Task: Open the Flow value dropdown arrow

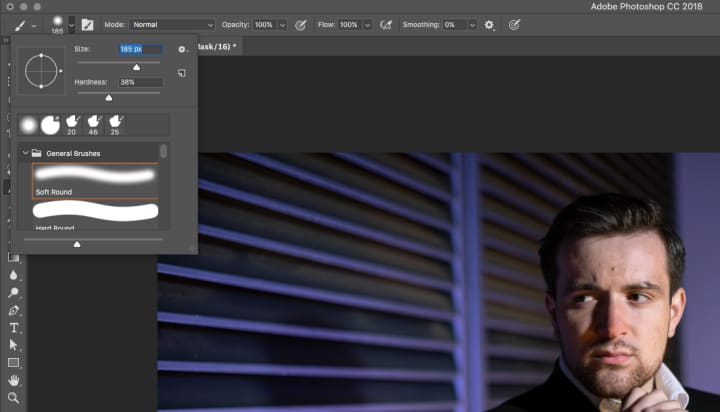Action: (x=368, y=24)
